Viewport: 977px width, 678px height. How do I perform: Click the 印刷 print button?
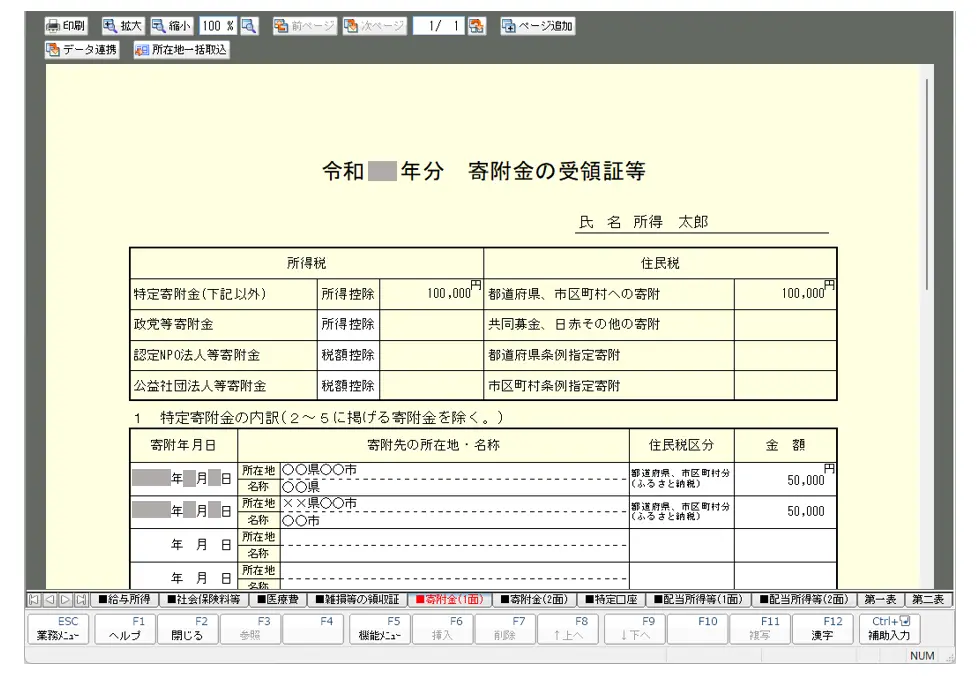point(66,26)
